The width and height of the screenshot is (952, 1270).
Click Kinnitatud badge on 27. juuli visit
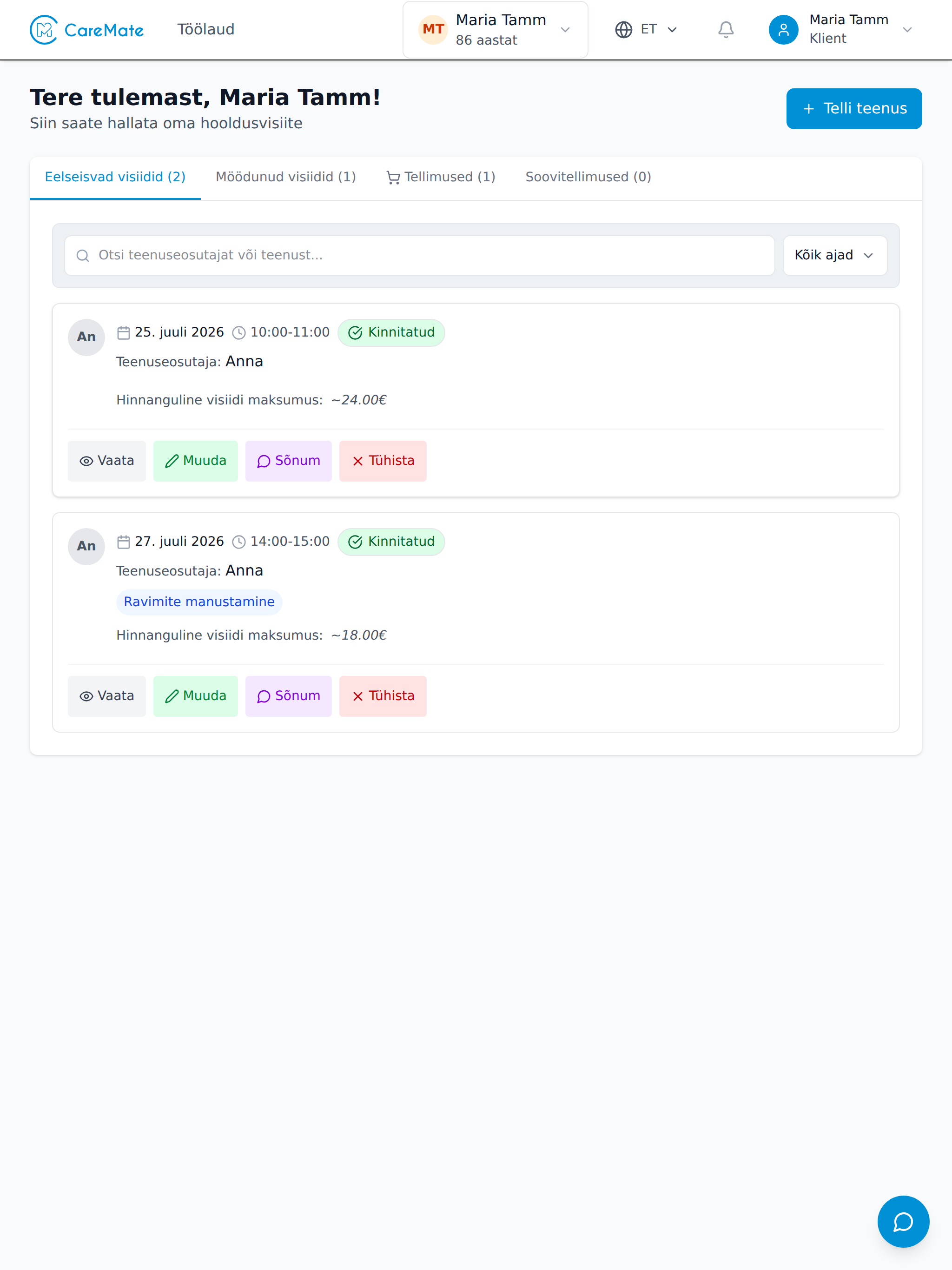391,542
